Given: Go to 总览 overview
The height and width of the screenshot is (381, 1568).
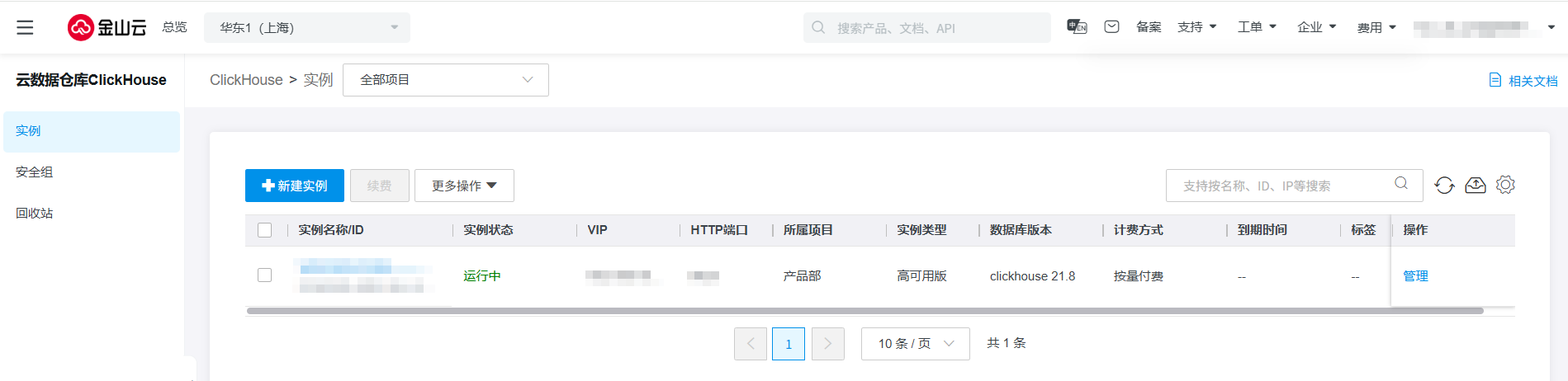Looking at the screenshot, I should click(x=174, y=27).
